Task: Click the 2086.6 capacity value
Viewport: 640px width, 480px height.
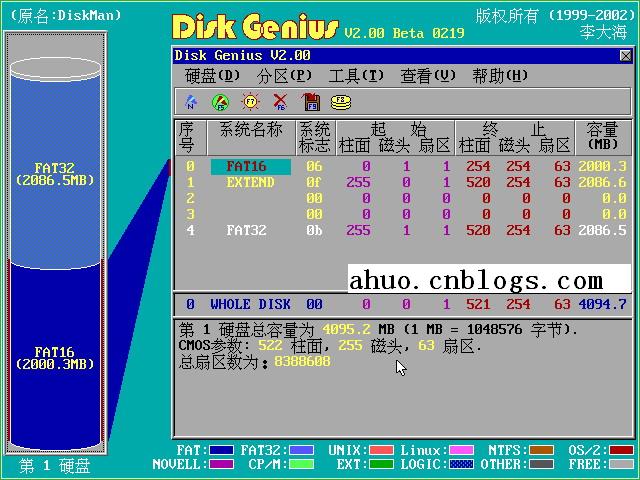Action: pos(602,182)
